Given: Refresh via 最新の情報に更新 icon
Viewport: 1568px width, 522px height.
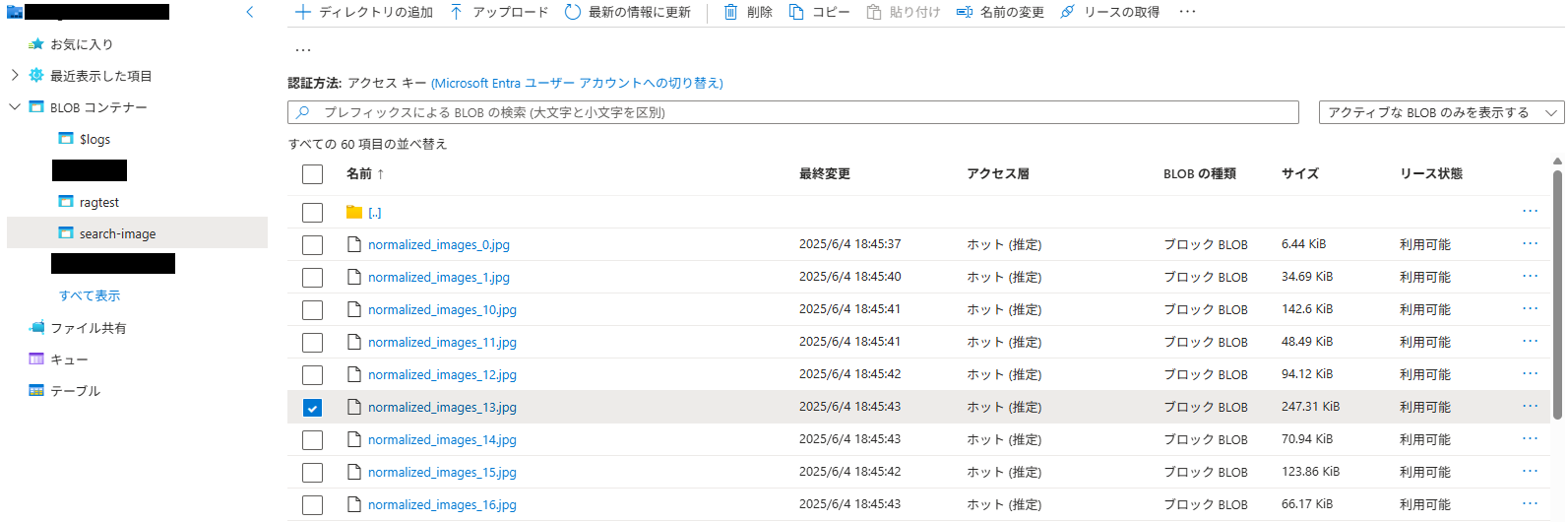Looking at the screenshot, I should (x=573, y=12).
